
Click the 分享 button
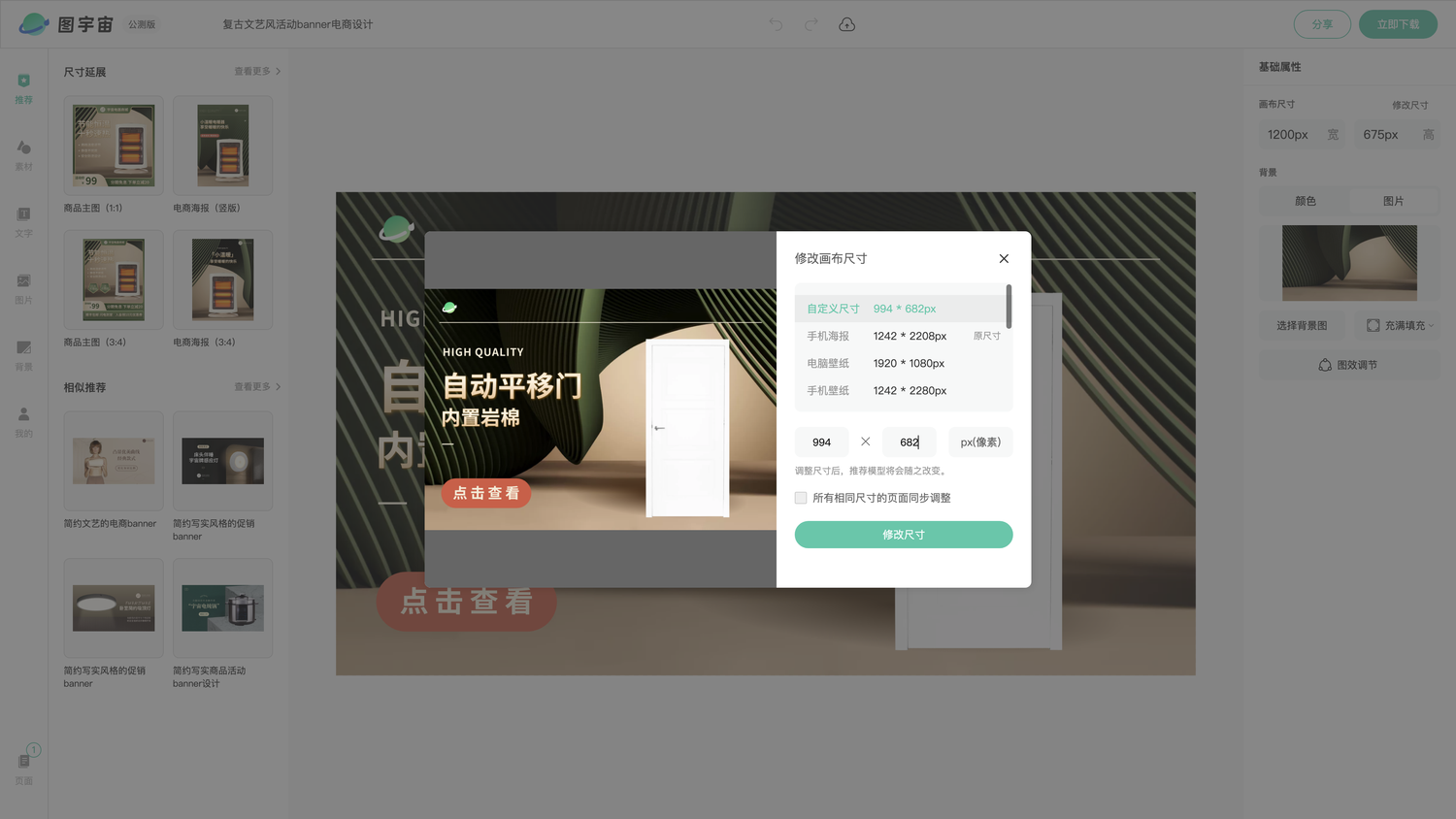tap(1322, 24)
